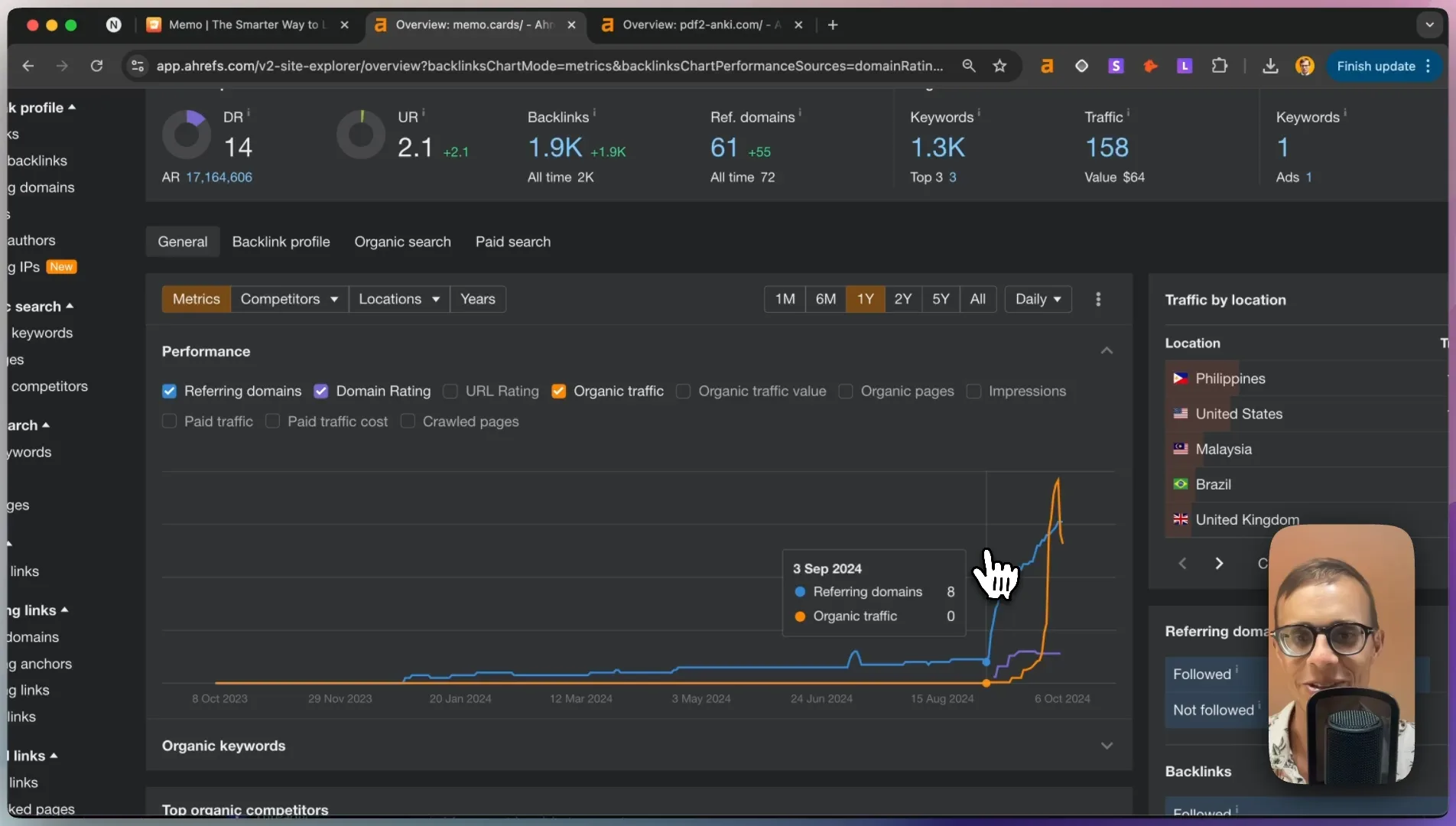Open the browser profile avatar
The width and height of the screenshot is (1456, 826).
[x=1305, y=66]
